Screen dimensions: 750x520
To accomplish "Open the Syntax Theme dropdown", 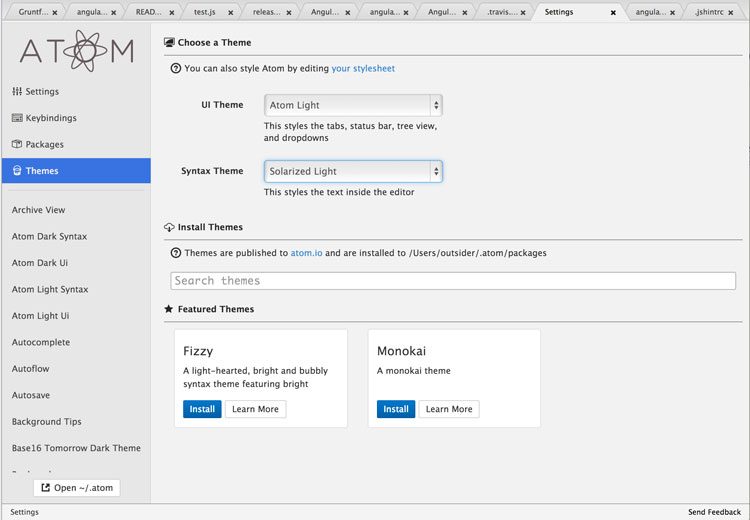I will 353,171.
